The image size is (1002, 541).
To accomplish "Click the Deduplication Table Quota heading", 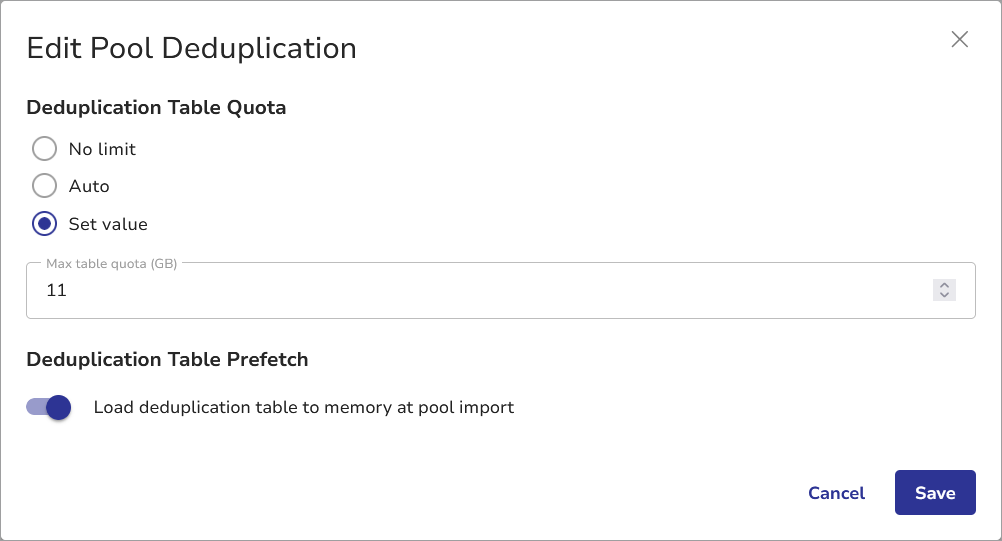I will [x=156, y=108].
